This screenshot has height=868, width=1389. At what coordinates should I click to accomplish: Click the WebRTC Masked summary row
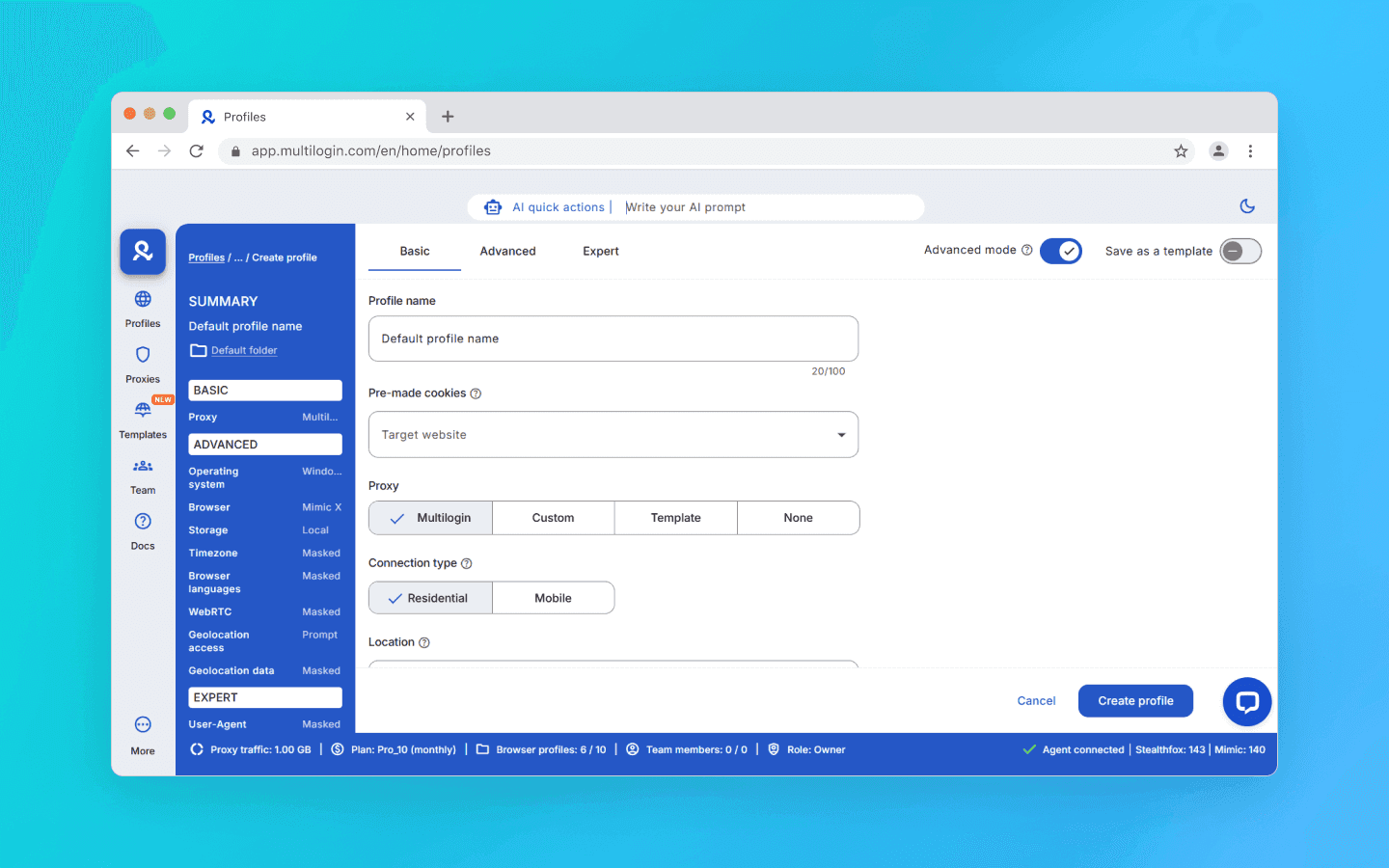[x=265, y=612]
